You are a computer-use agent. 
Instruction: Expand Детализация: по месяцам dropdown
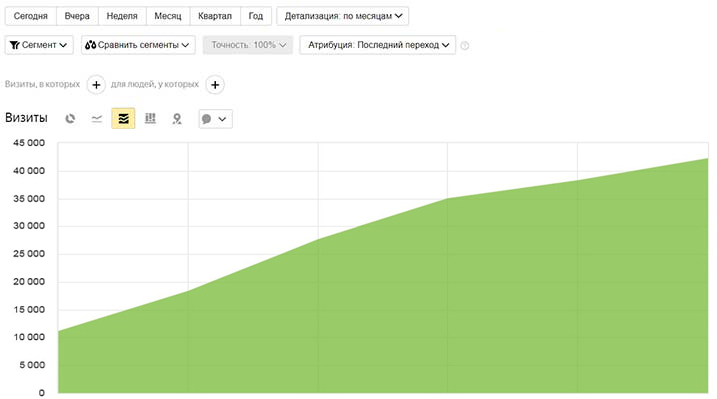pyautogui.click(x=342, y=16)
